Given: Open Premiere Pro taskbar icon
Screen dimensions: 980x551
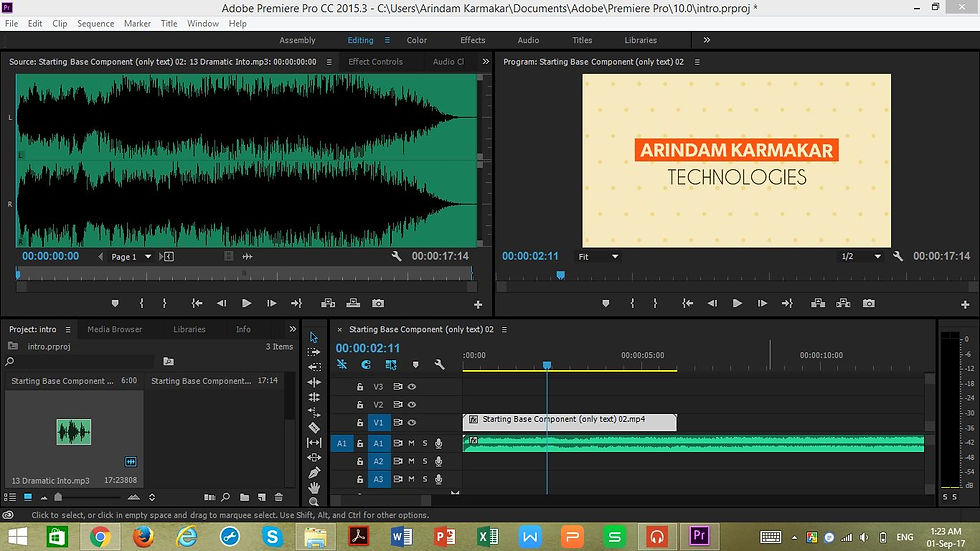Looking at the screenshot, I should pyautogui.click(x=699, y=536).
